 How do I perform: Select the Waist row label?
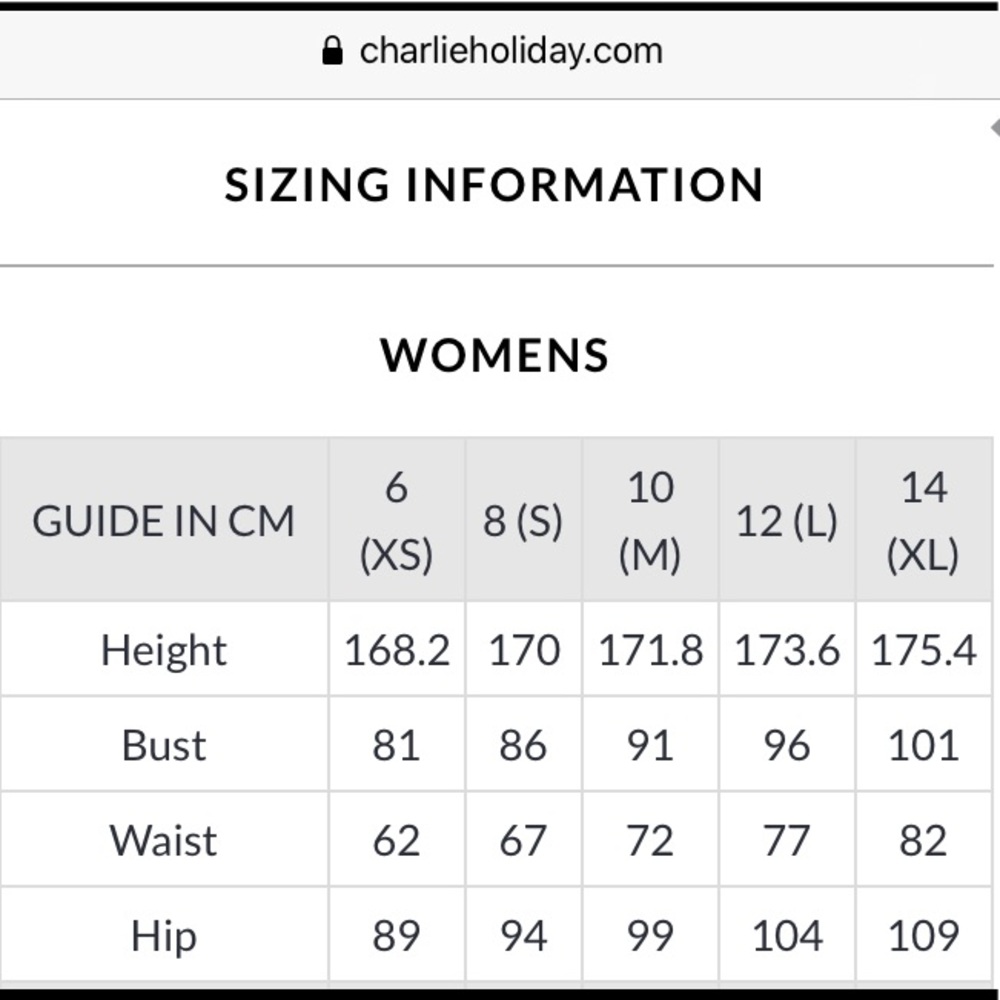(x=164, y=839)
